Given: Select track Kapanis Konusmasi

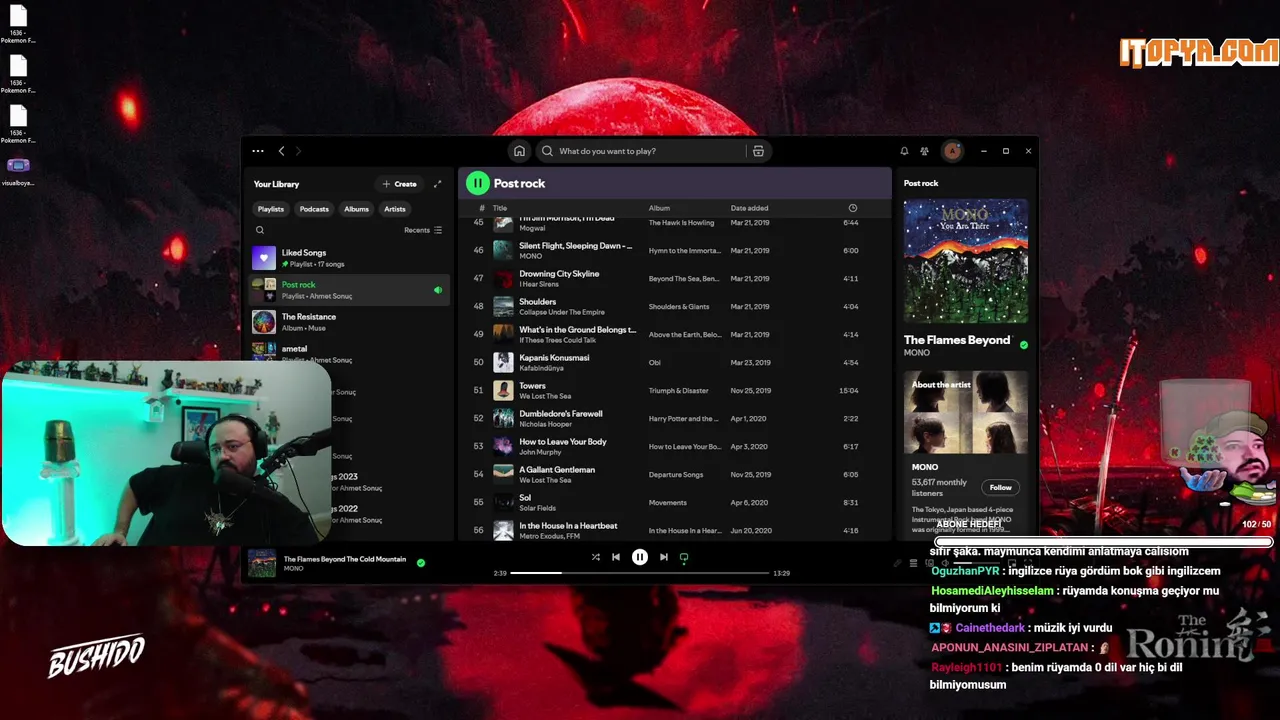Looking at the screenshot, I should point(674,362).
